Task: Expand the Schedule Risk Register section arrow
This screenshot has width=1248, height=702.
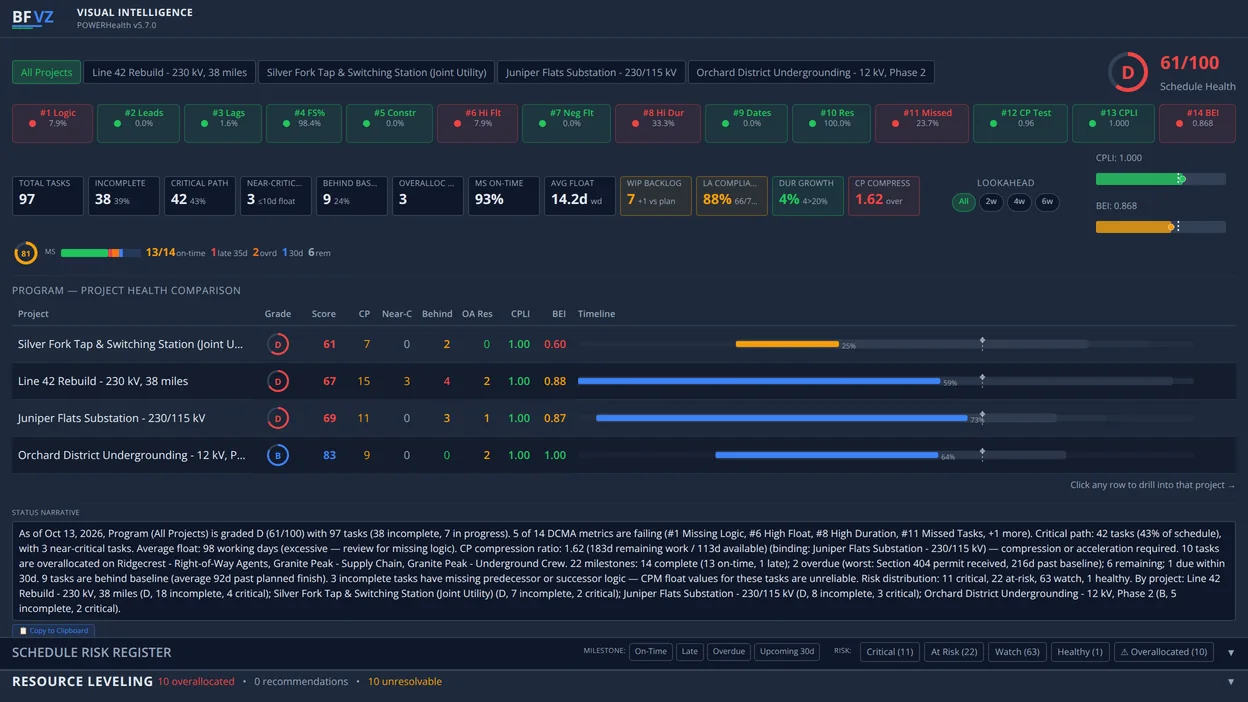Action: coord(1231,653)
